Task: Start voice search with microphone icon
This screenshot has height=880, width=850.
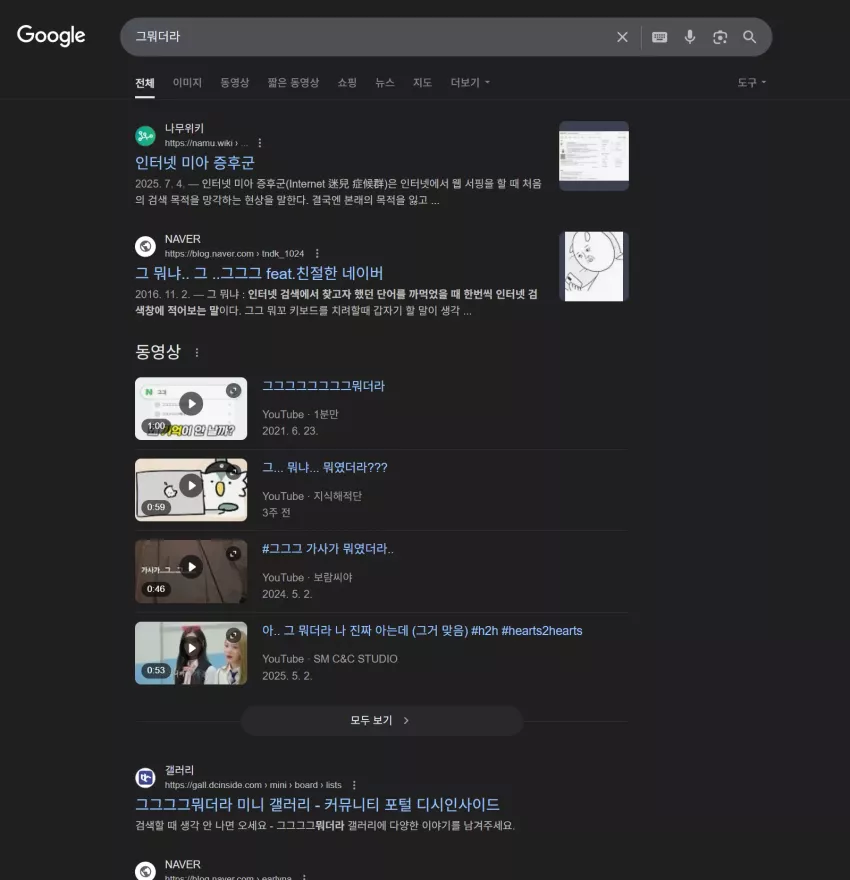Action: click(x=690, y=37)
